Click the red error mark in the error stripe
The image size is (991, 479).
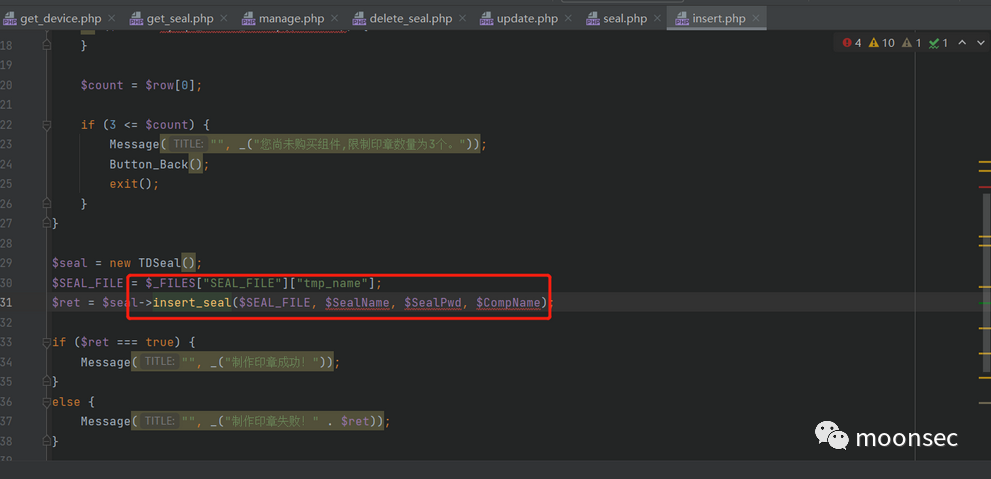coord(984,187)
